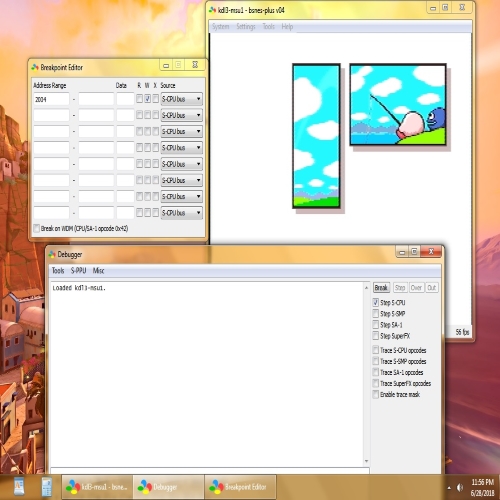
Task: Open Tools menu in bsnes-plus window
Action: click(x=269, y=26)
